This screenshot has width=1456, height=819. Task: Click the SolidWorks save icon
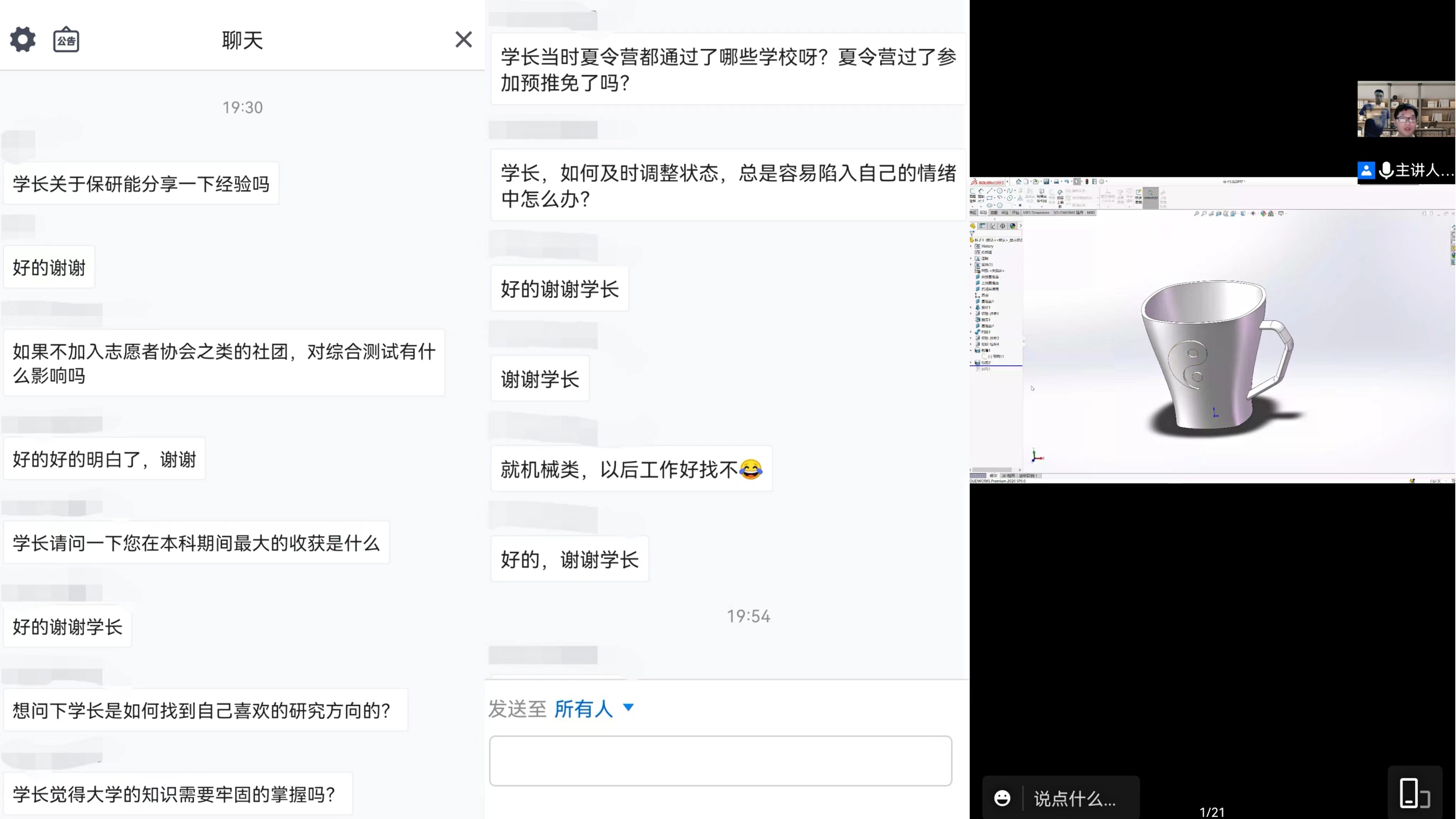(1046, 181)
